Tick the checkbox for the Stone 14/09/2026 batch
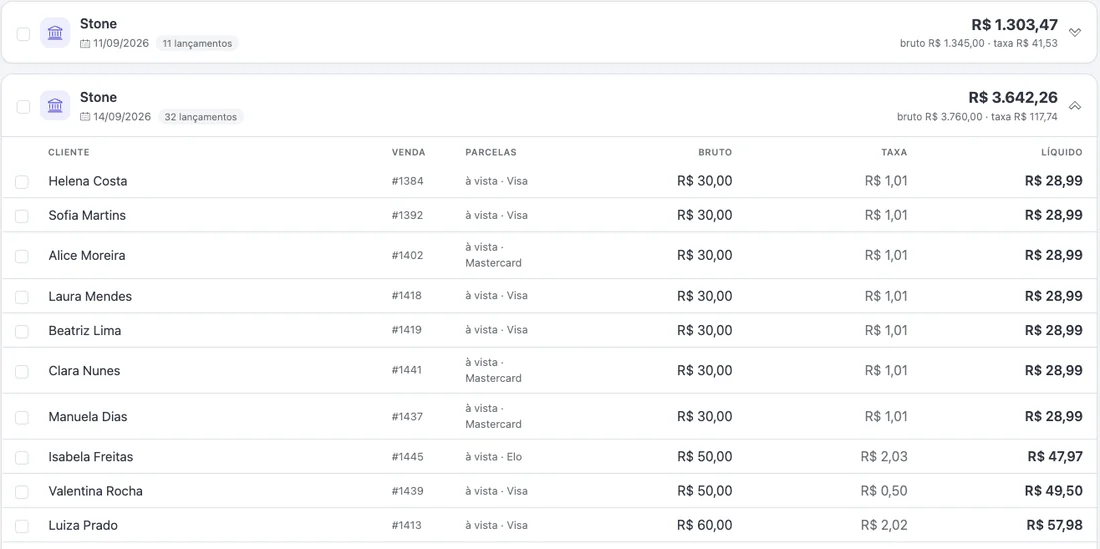Image resolution: width=1100 pixels, height=549 pixels. pos(23,107)
